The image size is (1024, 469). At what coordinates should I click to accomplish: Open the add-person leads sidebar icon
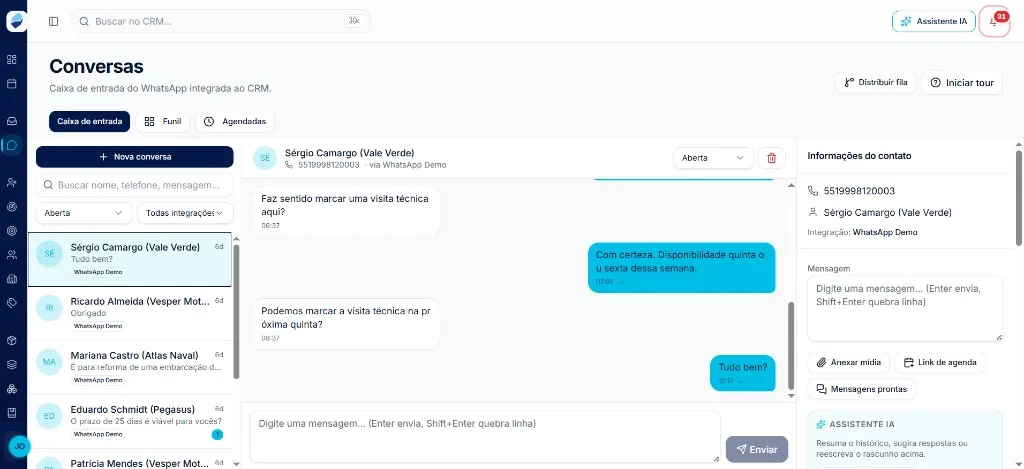(x=11, y=182)
